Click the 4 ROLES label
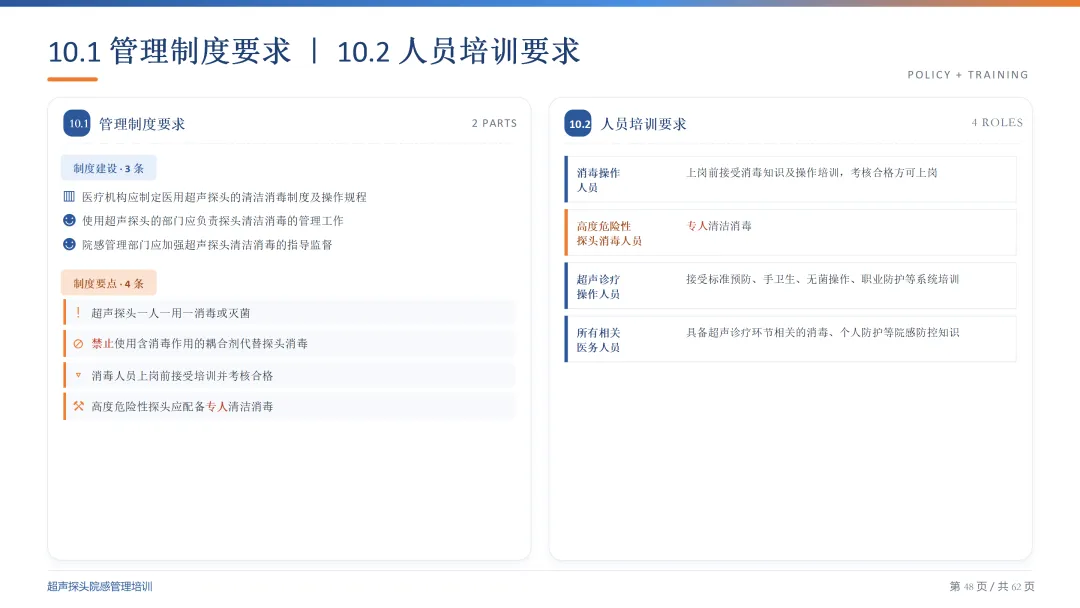1080x608 pixels. click(x=997, y=123)
